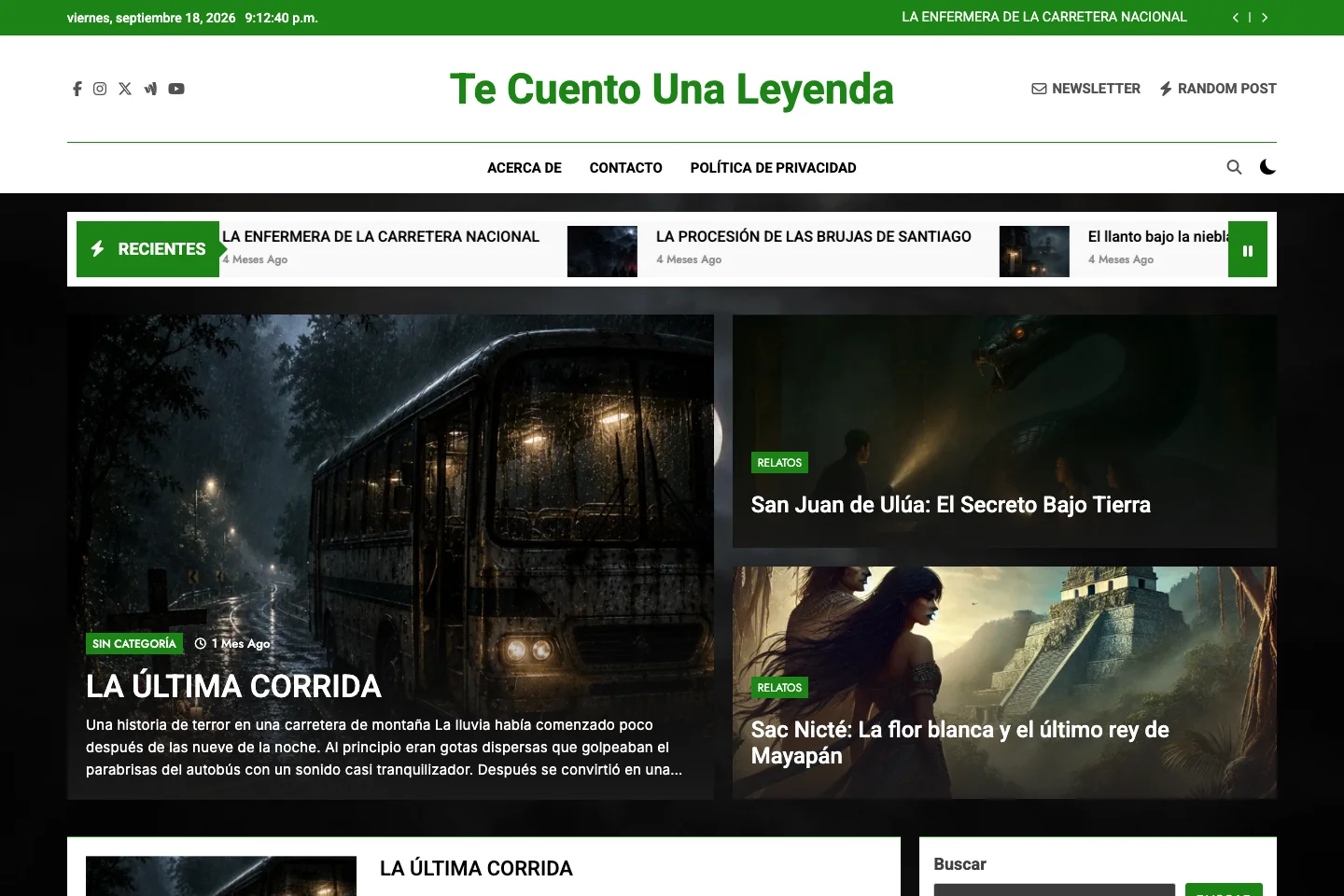Open ticker story La Procesión de las Brujas de Santiago
Screen dimensions: 1344x896
point(814,237)
